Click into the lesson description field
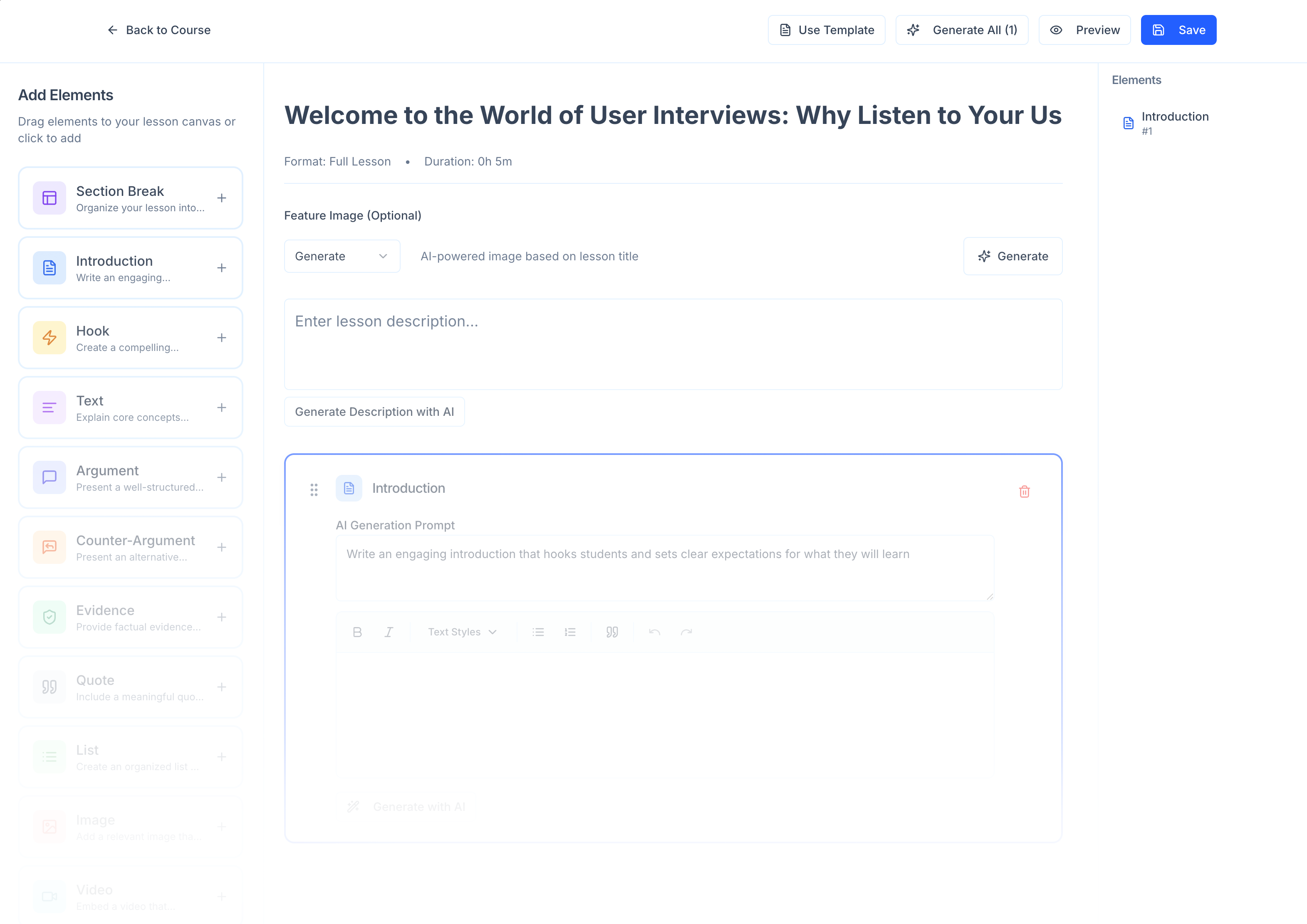 pyautogui.click(x=673, y=344)
